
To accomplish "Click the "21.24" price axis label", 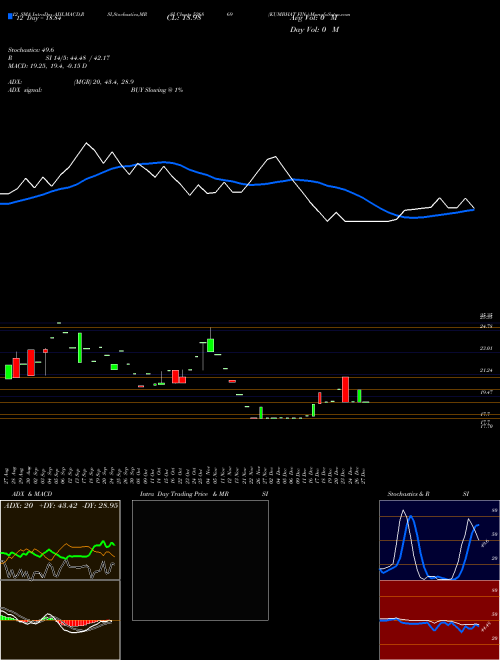I will pyautogui.click(x=487, y=370).
